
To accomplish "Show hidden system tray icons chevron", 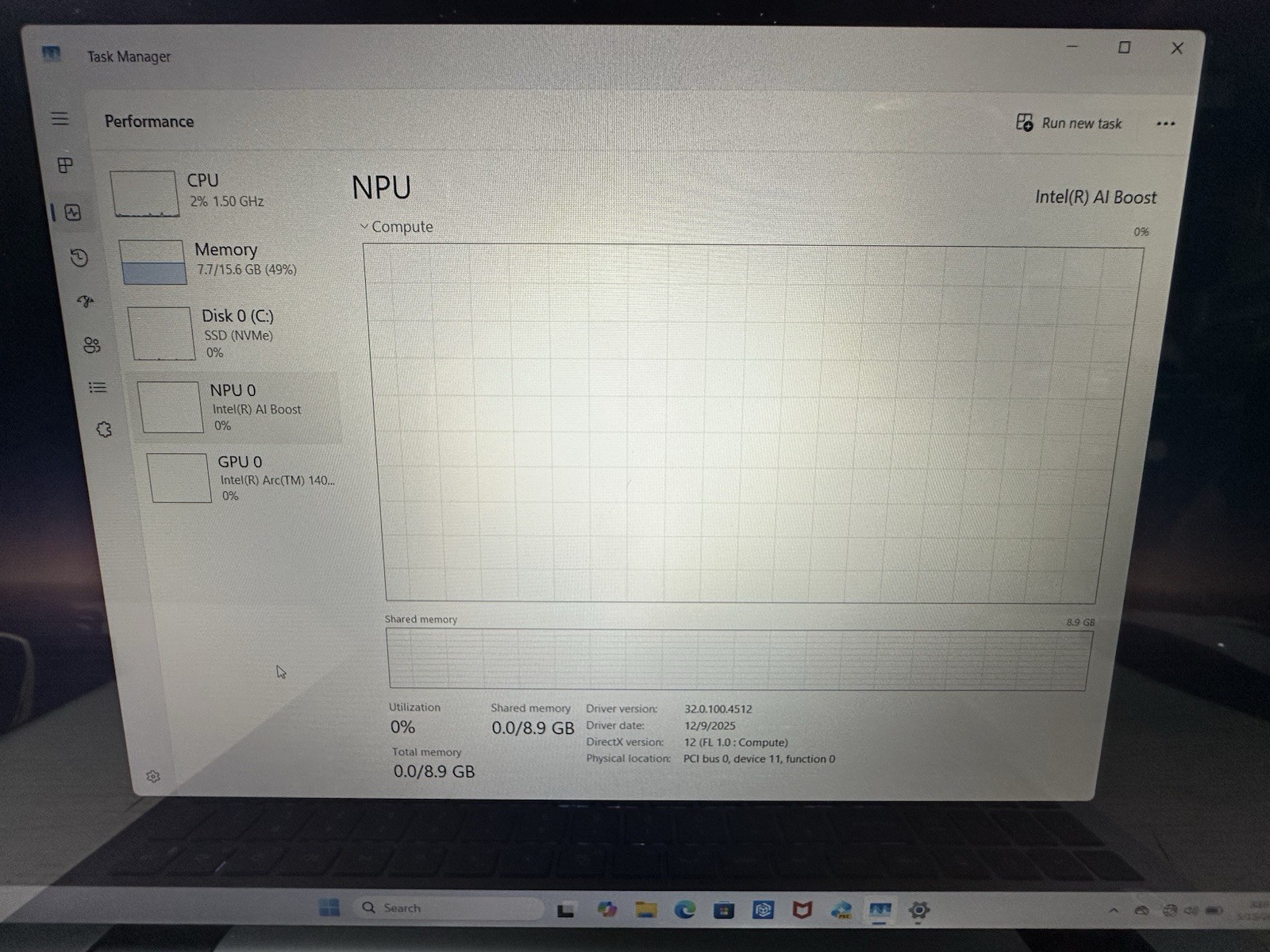I will [1114, 911].
